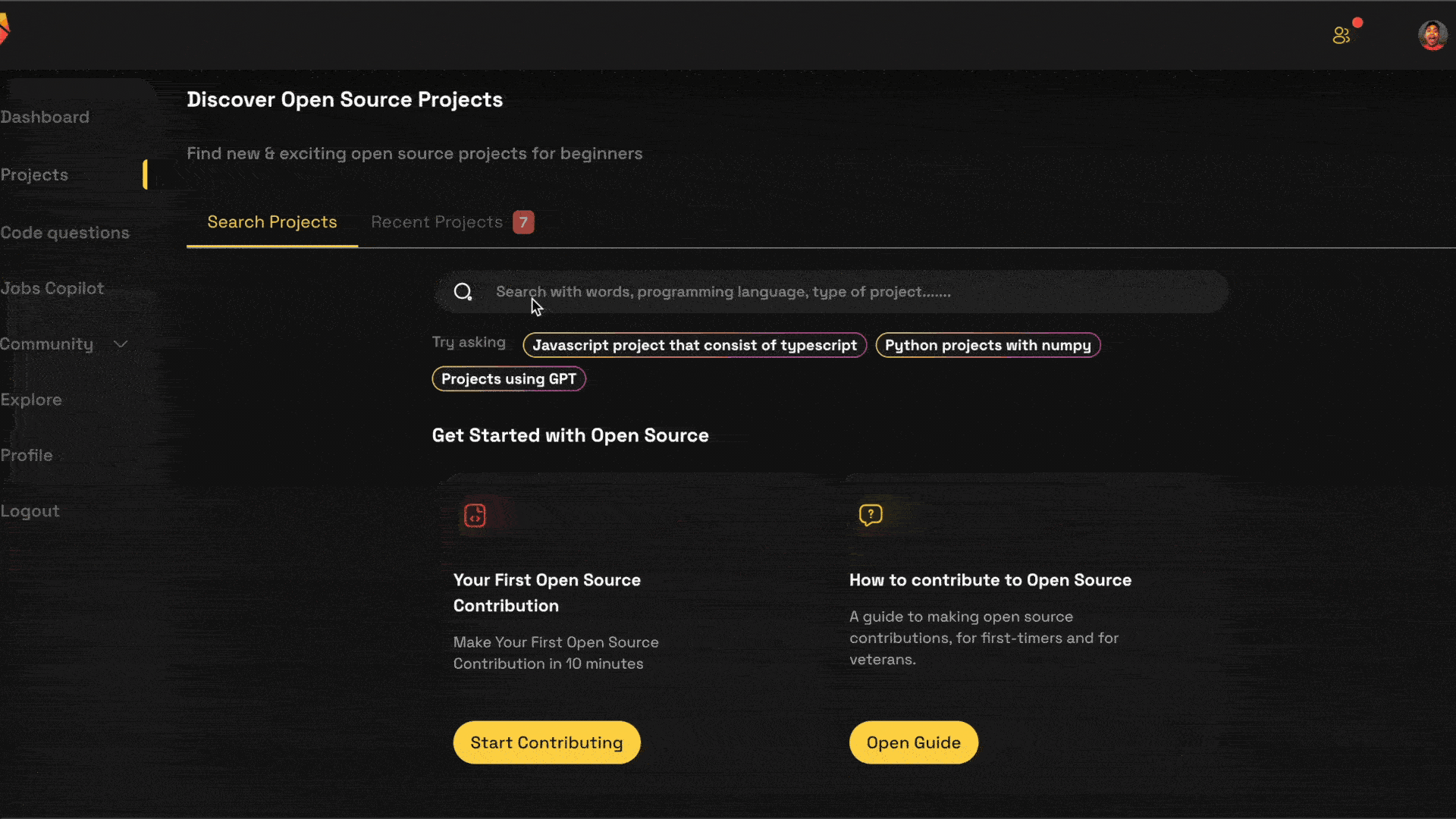Click the community people icon in header
1456x819 pixels.
click(x=1341, y=36)
